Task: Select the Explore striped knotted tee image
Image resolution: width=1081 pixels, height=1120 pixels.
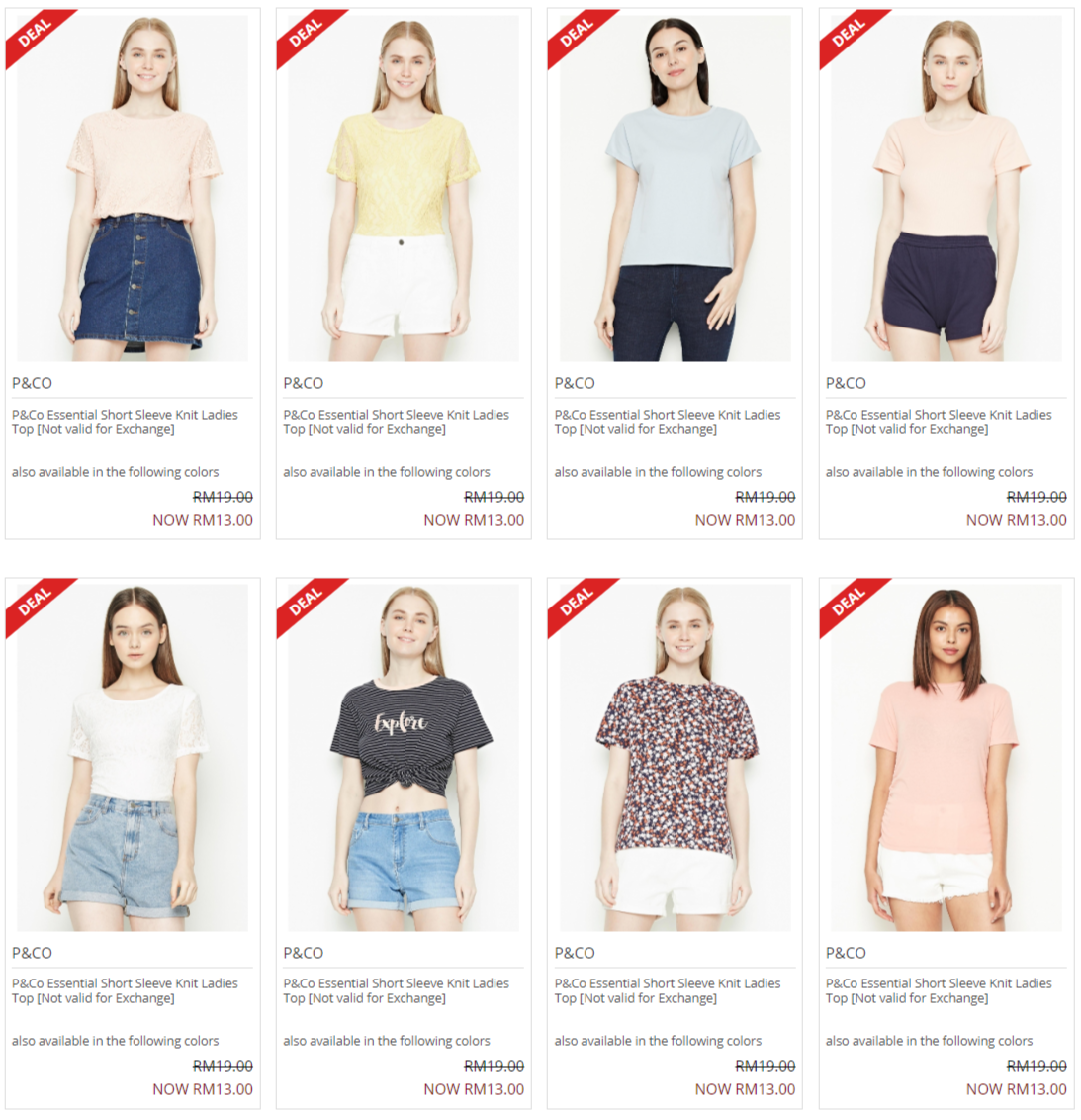Action: coord(404,757)
